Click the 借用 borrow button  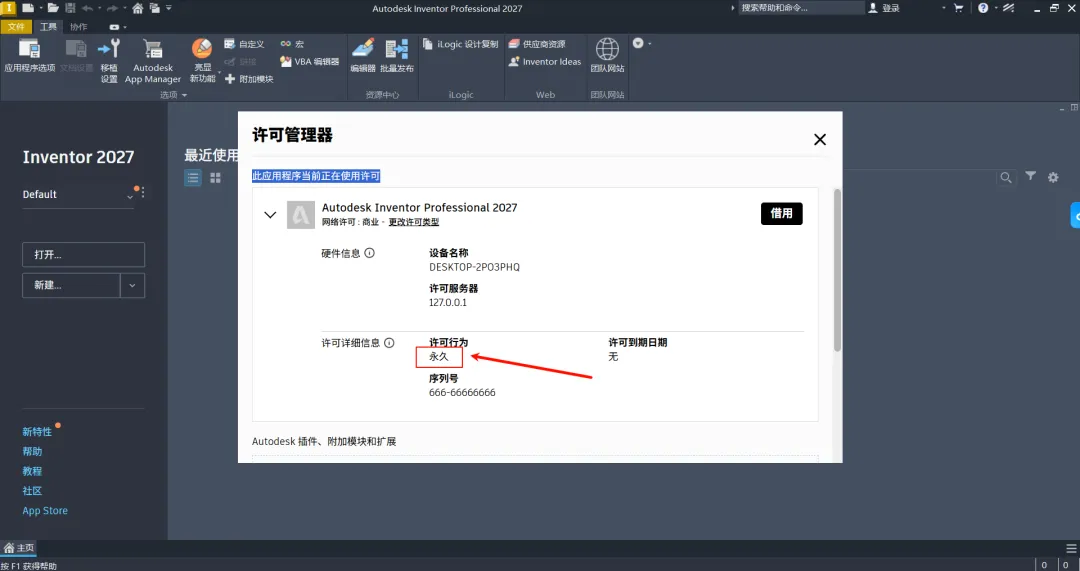click(782, 214)
